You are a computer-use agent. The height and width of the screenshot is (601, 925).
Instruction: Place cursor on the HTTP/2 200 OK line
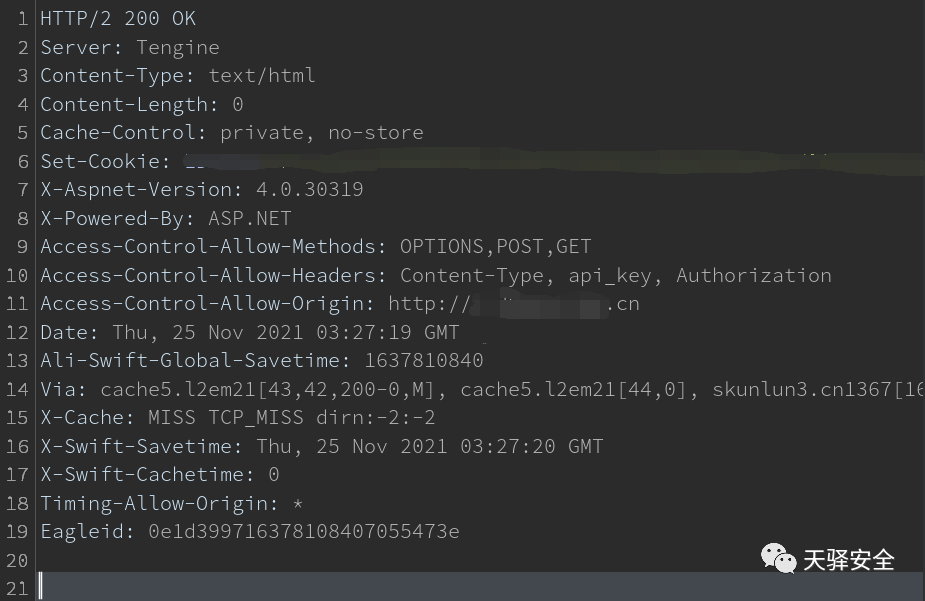pyautogui.click(x=118, y=19)
